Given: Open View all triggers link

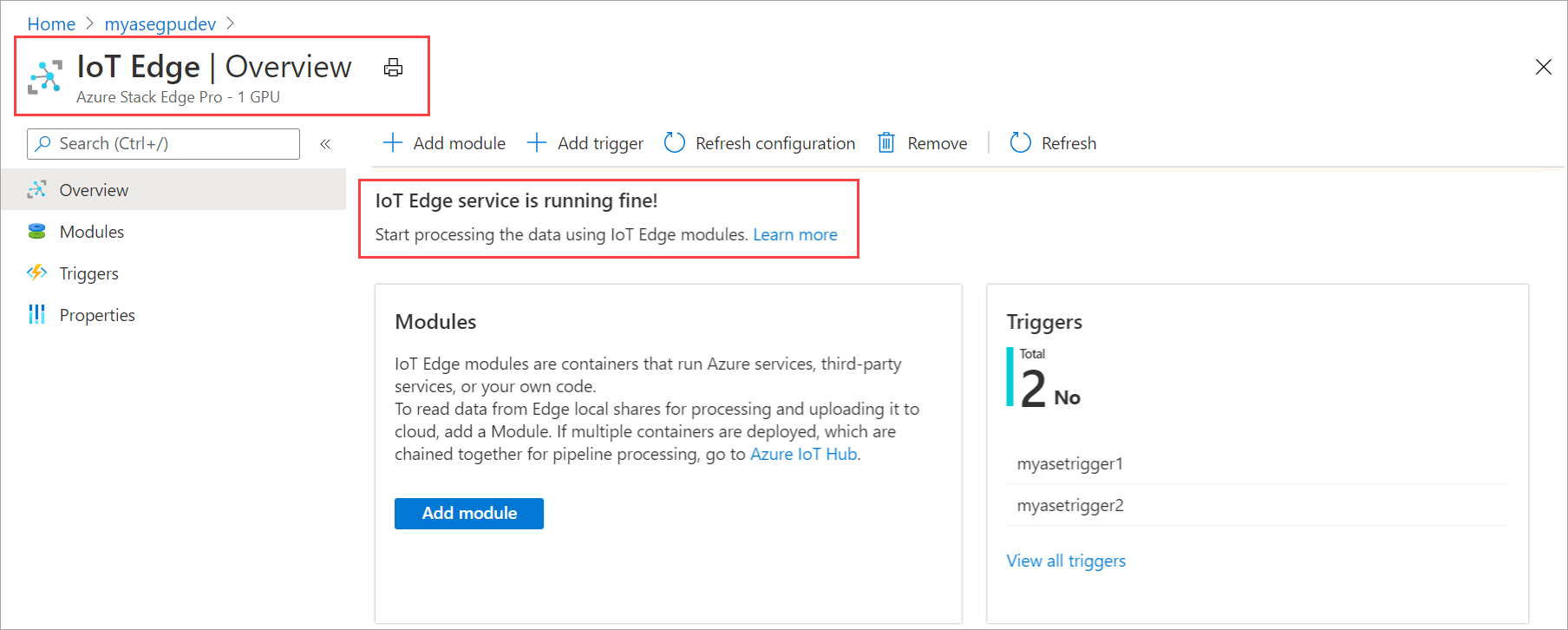Looking at the screenshot, I should [x=1066, y=561].
